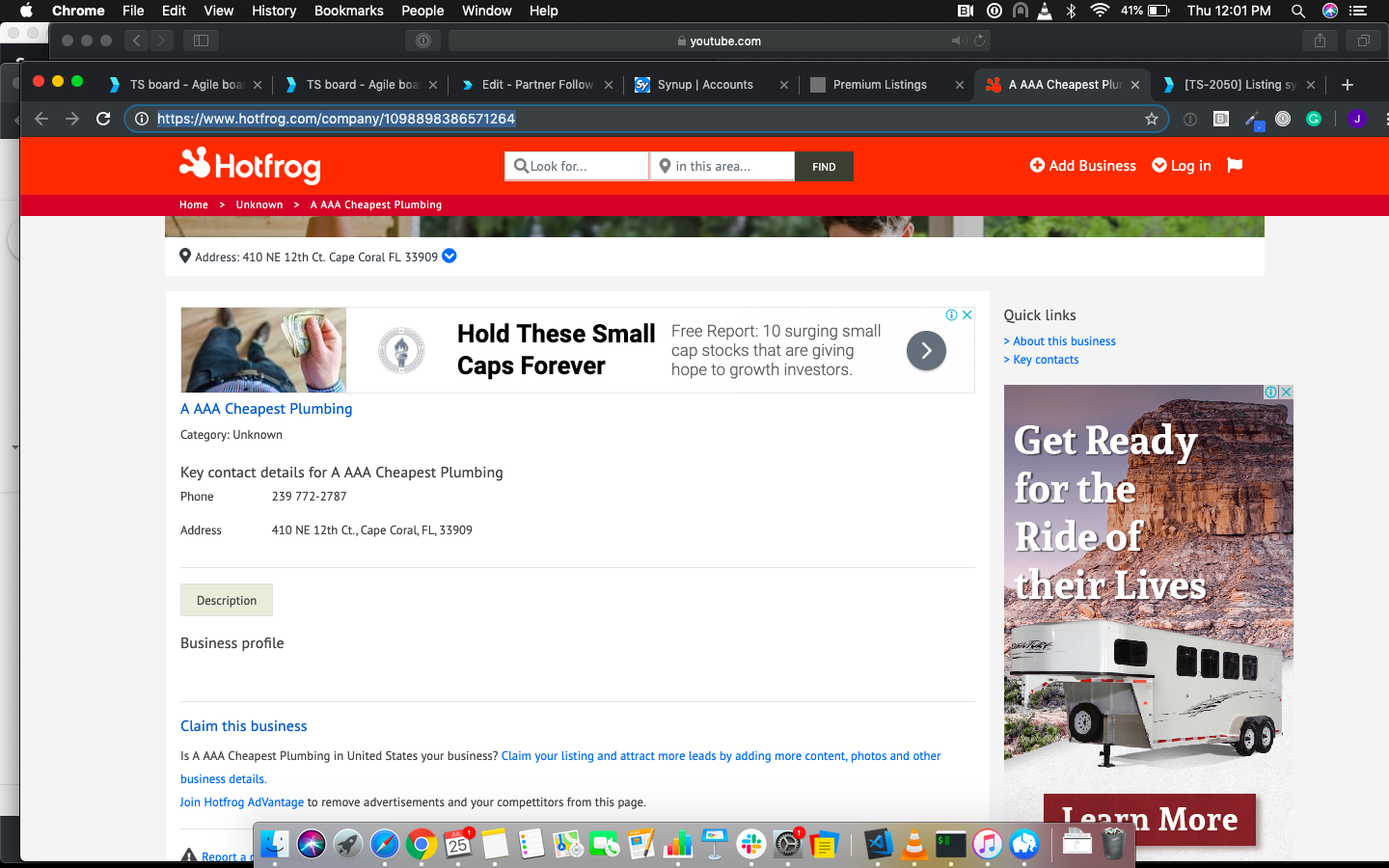The image size is (1389, 868).
Task: Click Add Business link
Action: [1082, 166]
